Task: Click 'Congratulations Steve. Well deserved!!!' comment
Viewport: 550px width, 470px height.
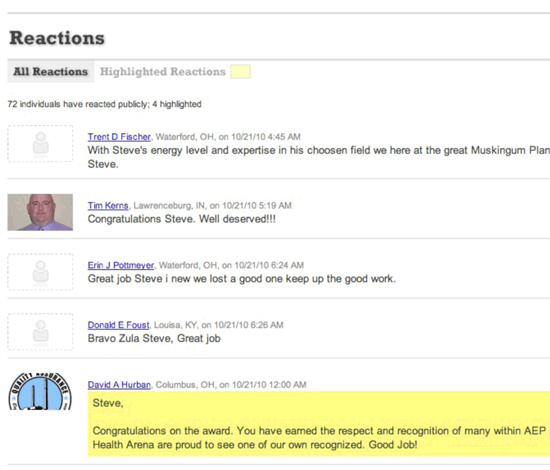Action: coord(182,219)
